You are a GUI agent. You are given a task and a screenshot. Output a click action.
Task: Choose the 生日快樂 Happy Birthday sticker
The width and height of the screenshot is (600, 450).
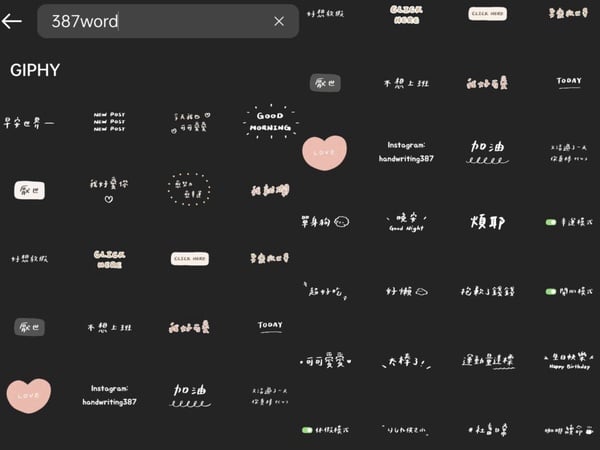point(569,361)
